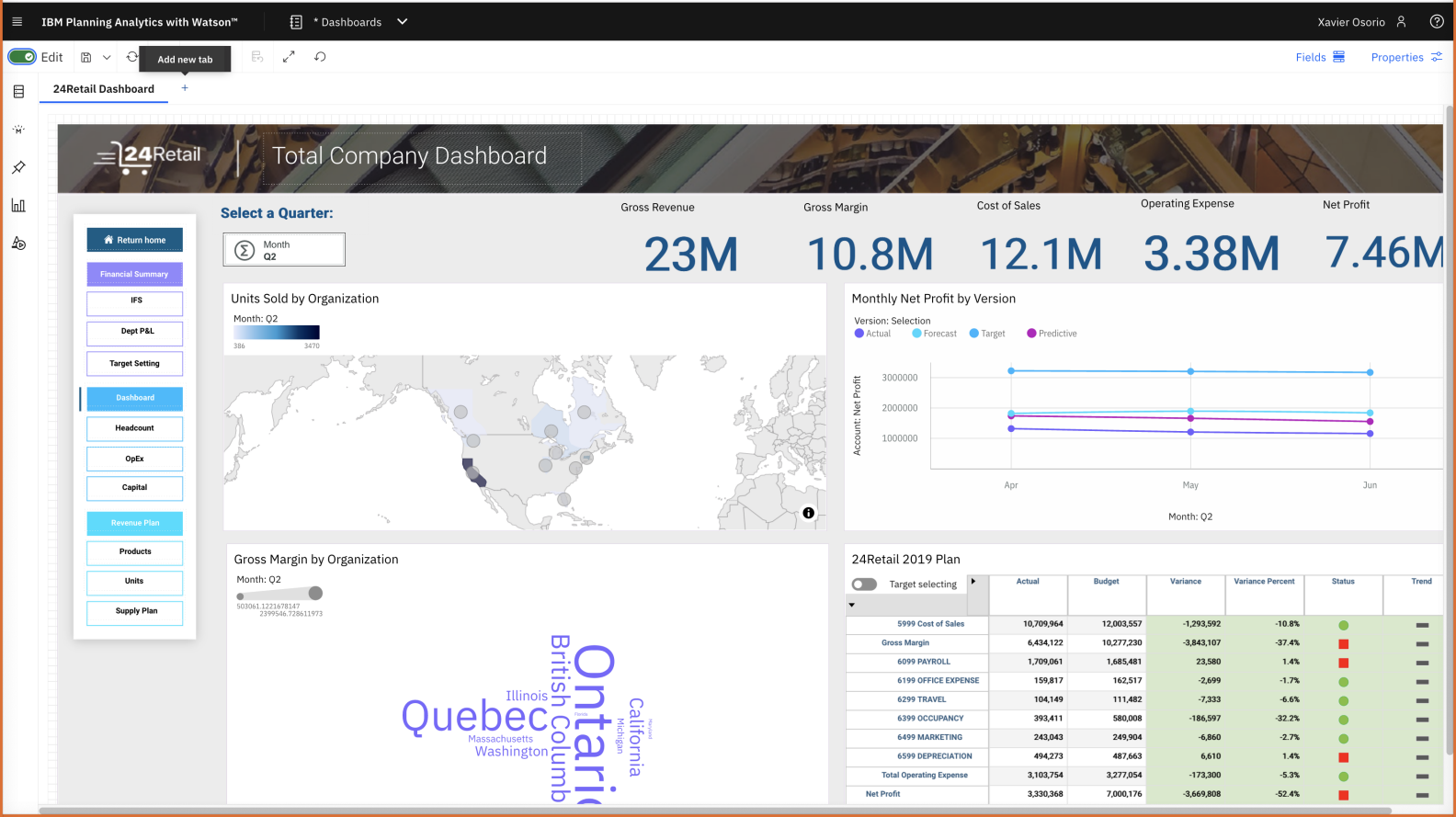Click the plus icon to add tab
This screenshot has height=817, width=1456.
click(x=185, y=88)
